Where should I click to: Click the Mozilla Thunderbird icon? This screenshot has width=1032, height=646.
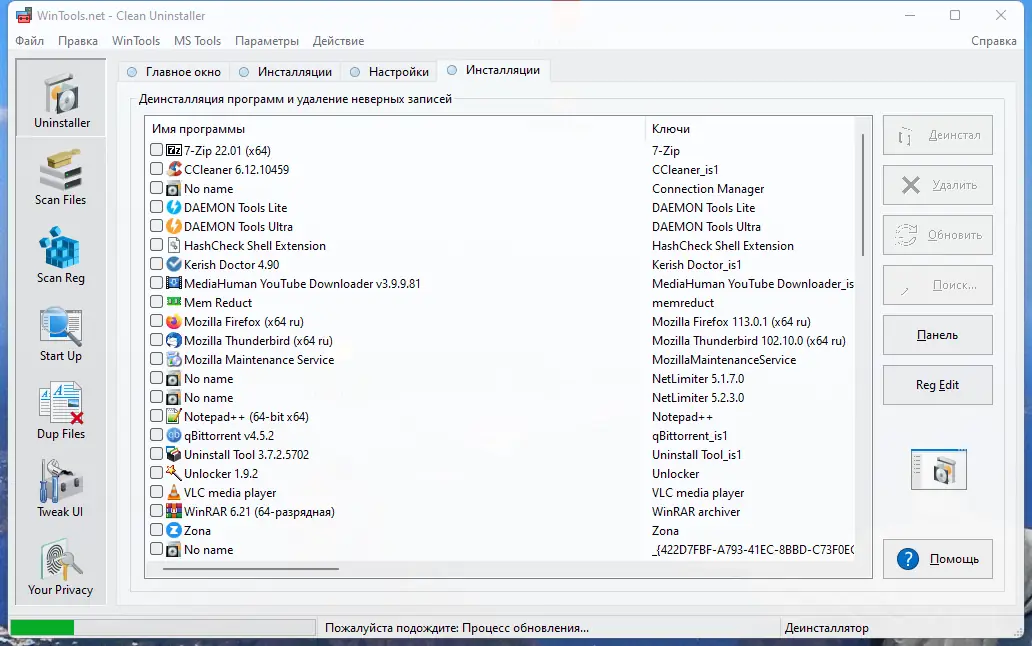click(174, 341)
